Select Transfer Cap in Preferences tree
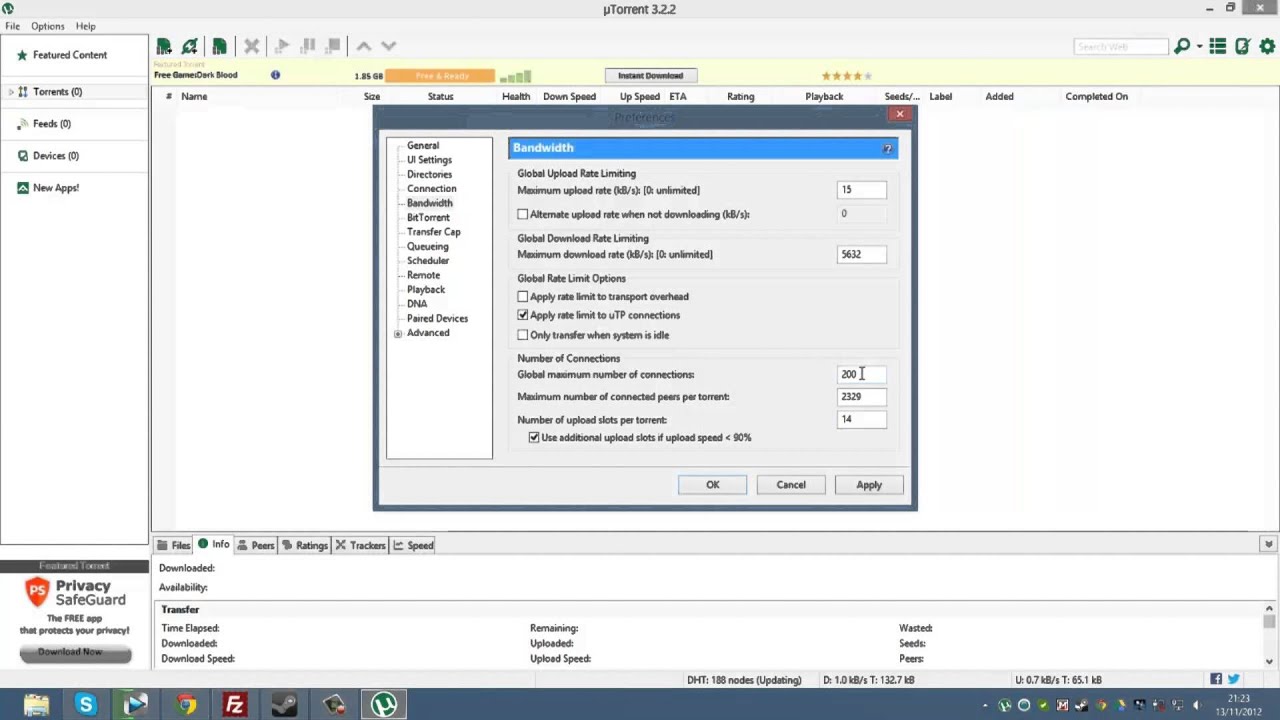Screen dimensions: 1280x720 click(433, 232)
